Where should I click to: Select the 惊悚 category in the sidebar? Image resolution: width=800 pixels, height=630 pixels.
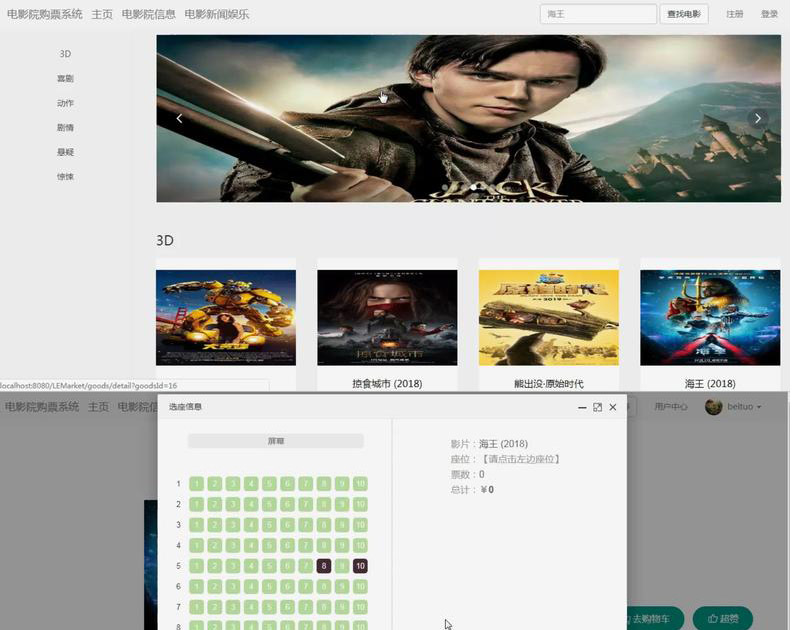65,176
